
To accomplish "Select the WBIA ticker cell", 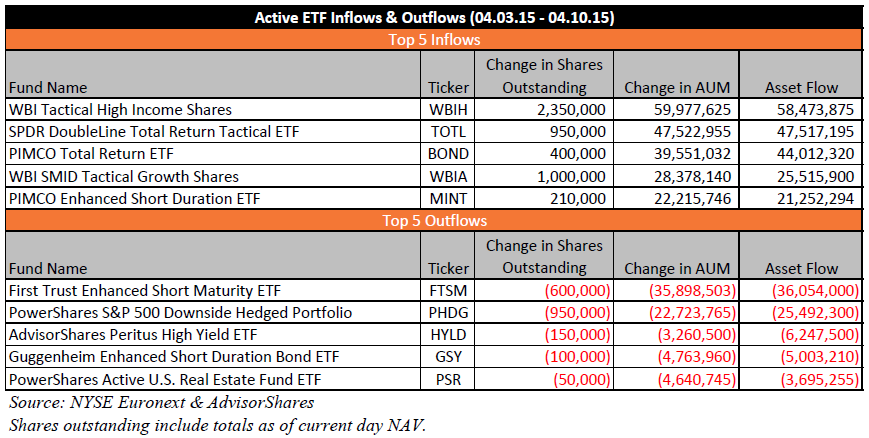I will point(448,176).
